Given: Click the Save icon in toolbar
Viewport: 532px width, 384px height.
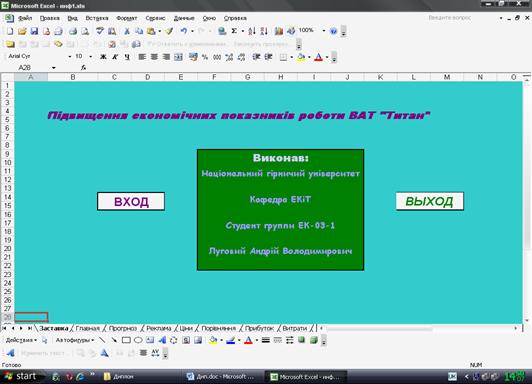Looking at the screenshot, I should (34, 31).
